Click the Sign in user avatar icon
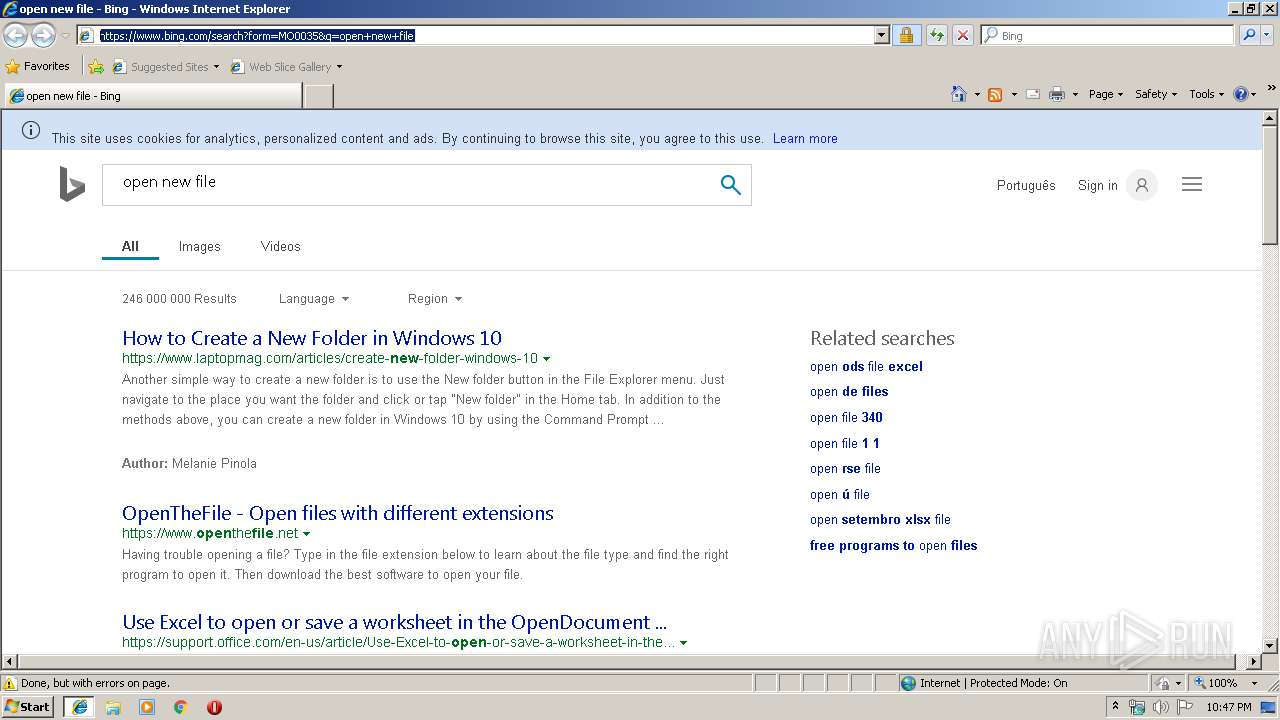The height and width of the screenshot is (720, 1280). pos(1141,185)
